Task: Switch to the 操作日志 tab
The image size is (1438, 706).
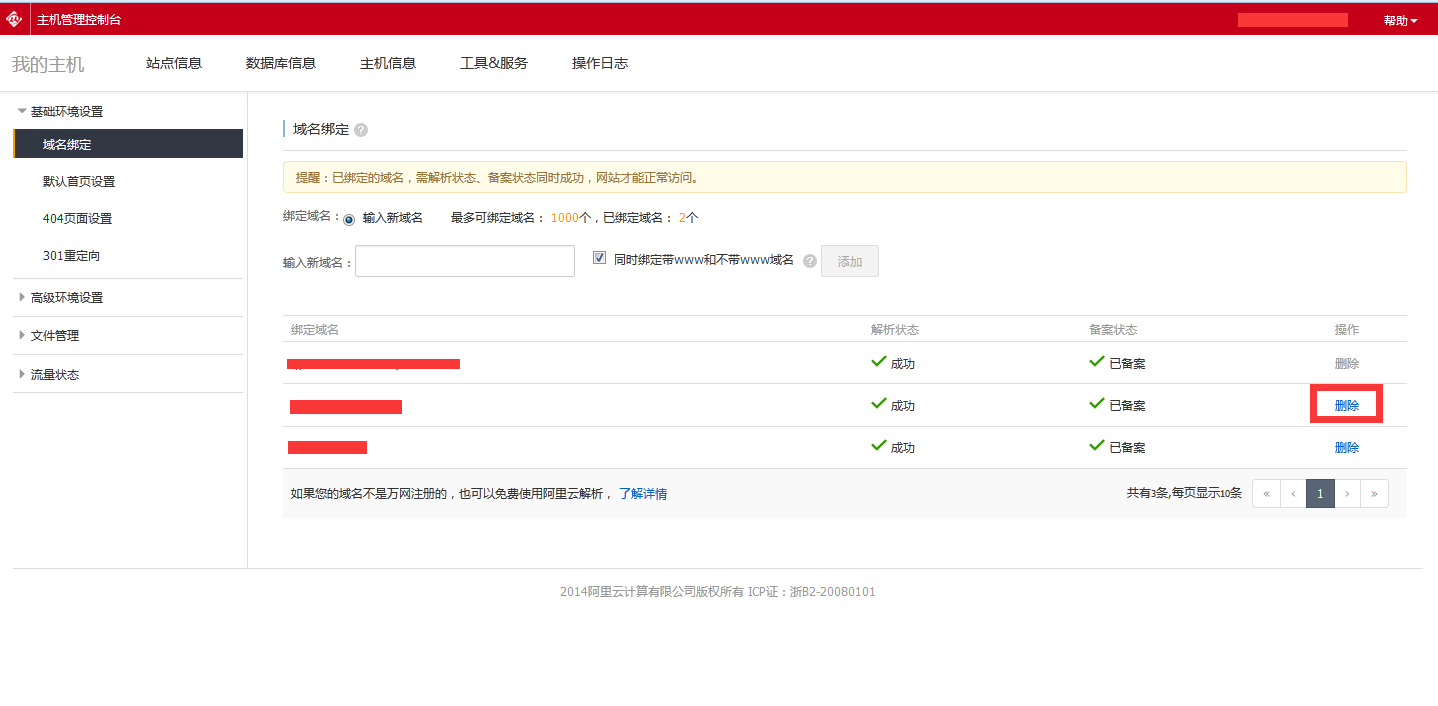Action: click(600, 63)
